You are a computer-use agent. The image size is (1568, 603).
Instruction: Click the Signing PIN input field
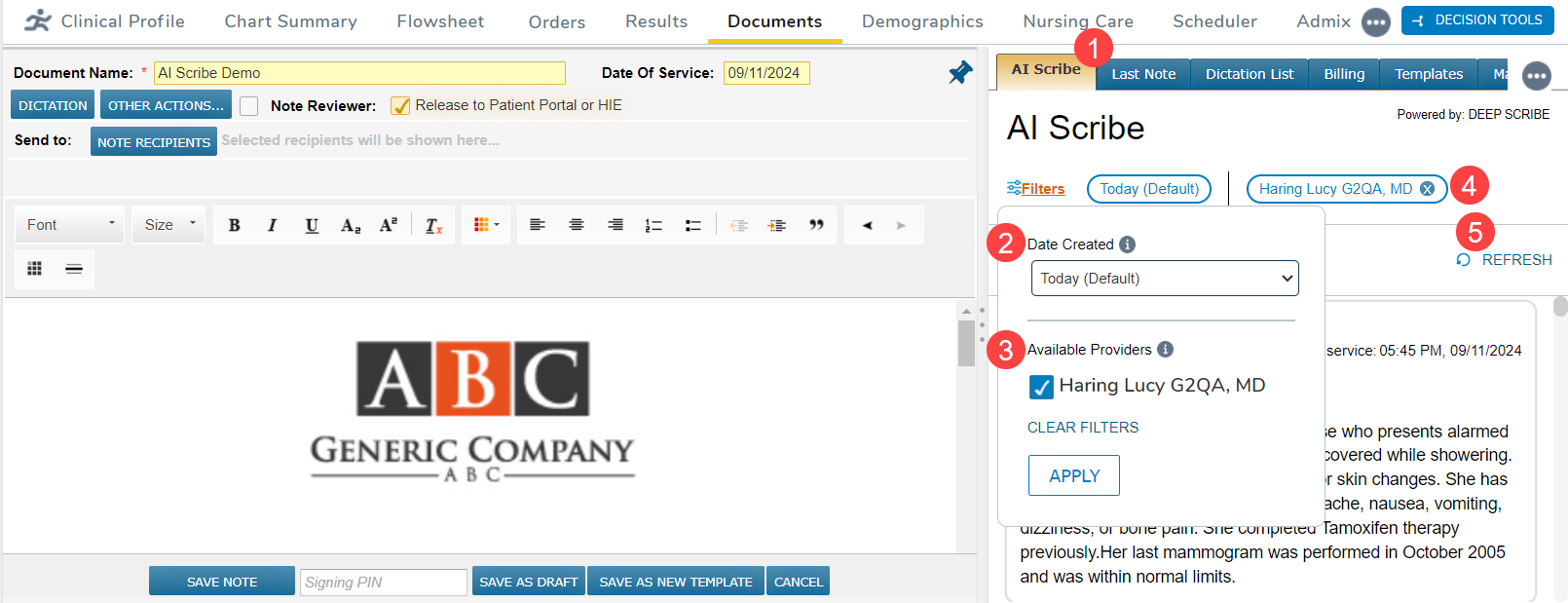coord(383,583)
